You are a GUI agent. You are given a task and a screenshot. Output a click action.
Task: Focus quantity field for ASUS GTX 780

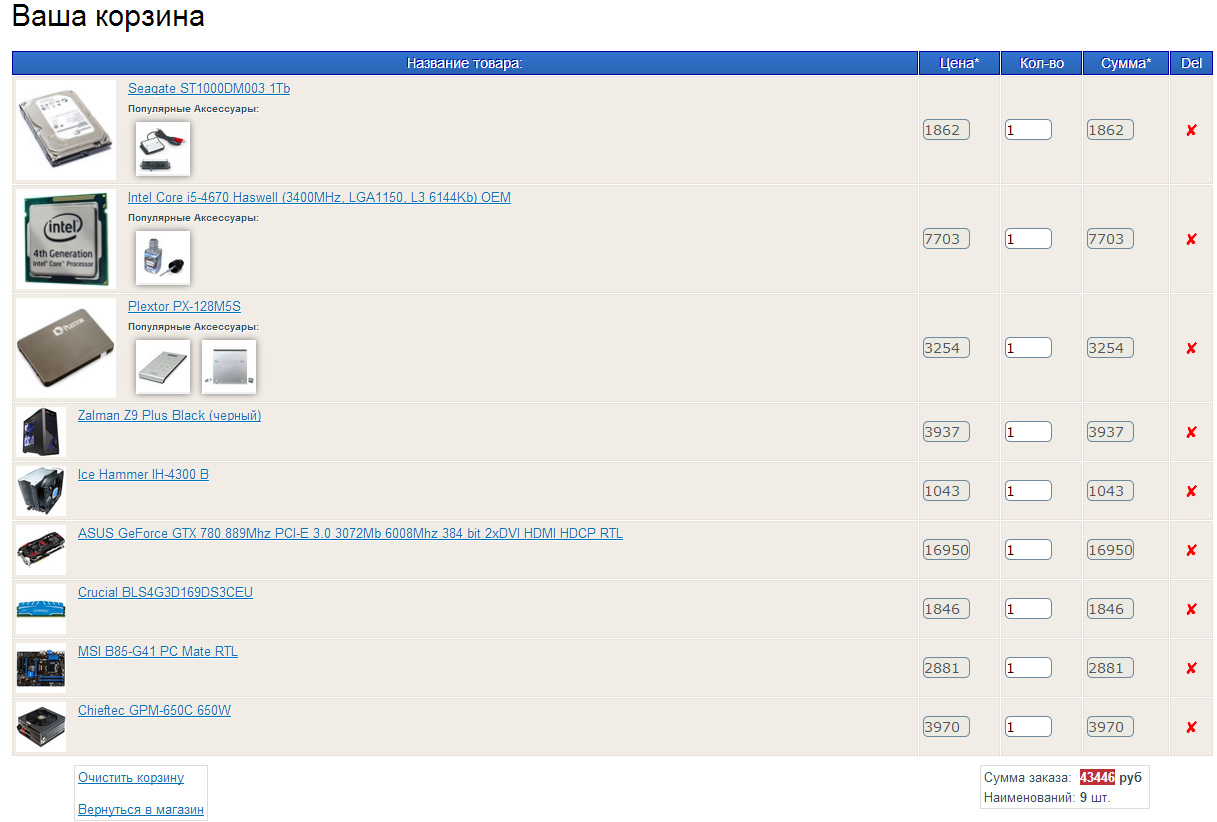click(x=1028, y=550)
